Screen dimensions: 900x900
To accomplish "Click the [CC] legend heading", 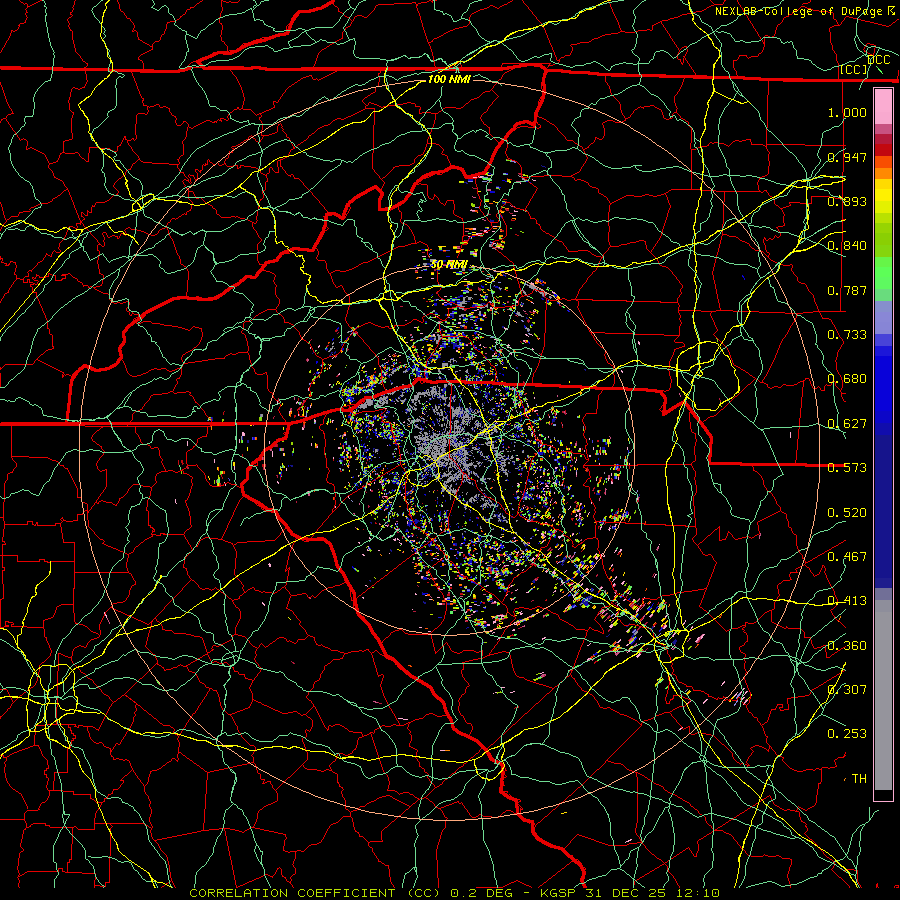I will click(x=854, y=69).
